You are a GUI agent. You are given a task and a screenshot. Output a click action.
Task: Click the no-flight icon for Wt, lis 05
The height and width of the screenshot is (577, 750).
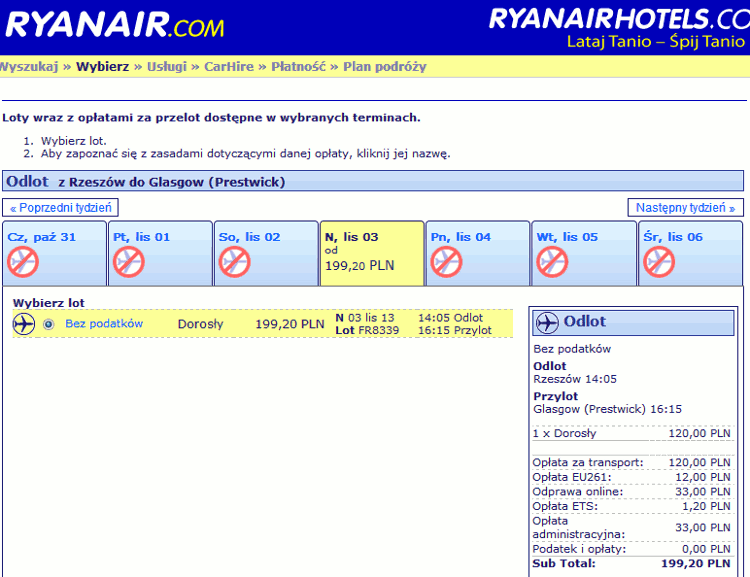tap(552, 262)
